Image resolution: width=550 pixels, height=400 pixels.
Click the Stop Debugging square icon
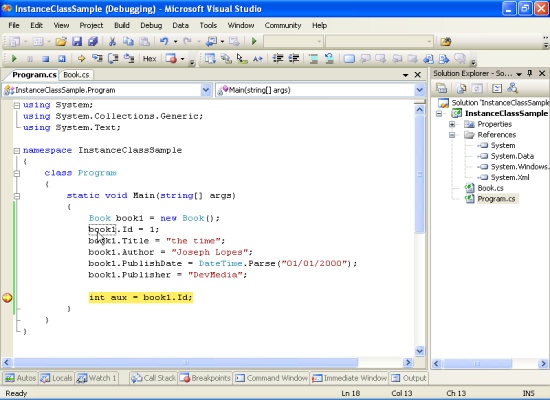point(46,59)
